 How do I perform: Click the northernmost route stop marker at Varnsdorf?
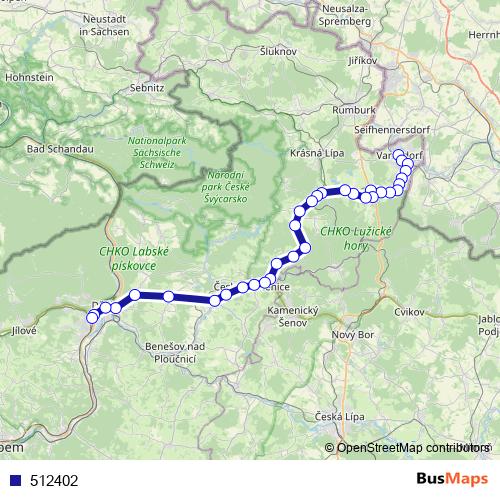point(398,154)
